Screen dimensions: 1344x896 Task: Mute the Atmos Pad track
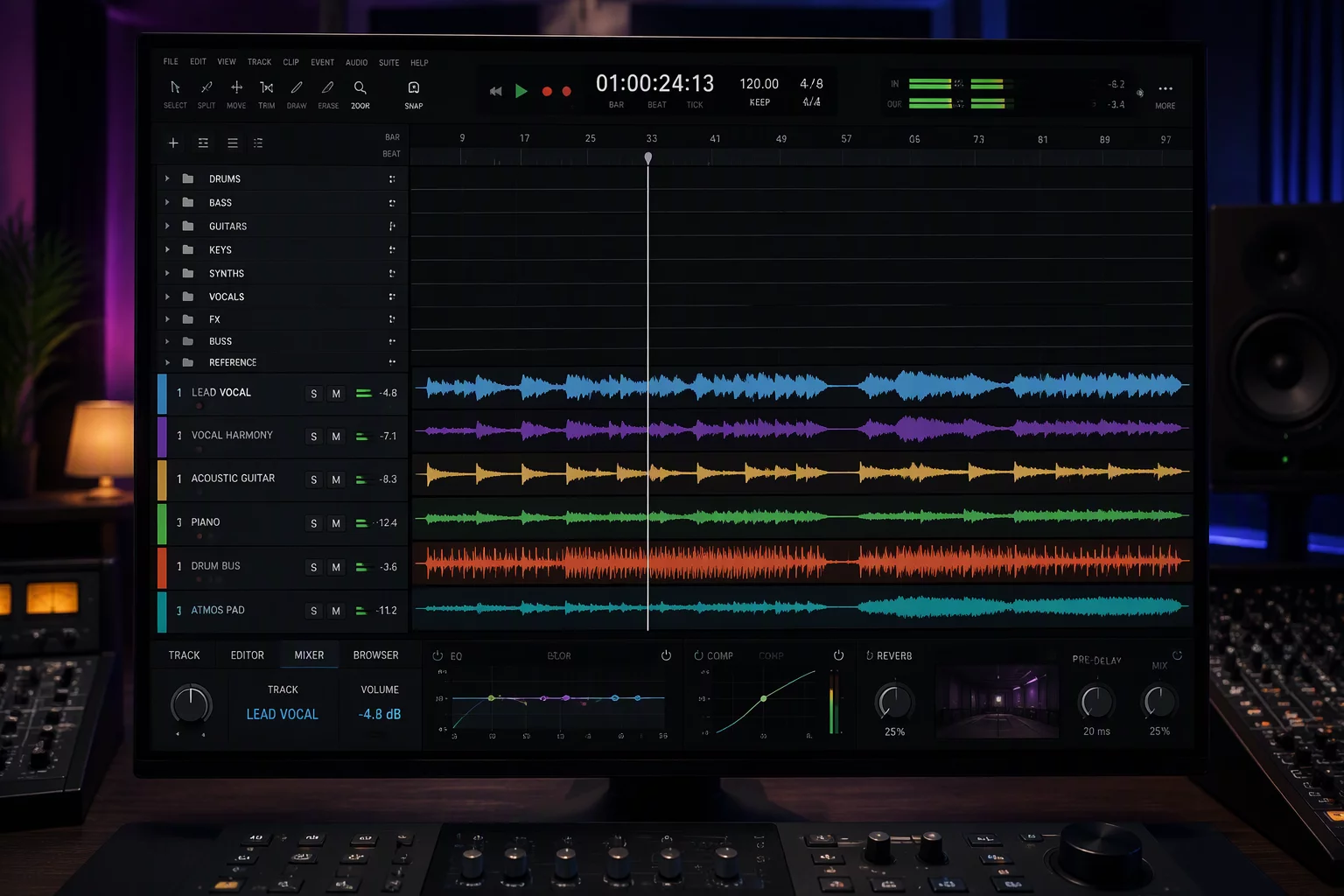pos(336,611)
